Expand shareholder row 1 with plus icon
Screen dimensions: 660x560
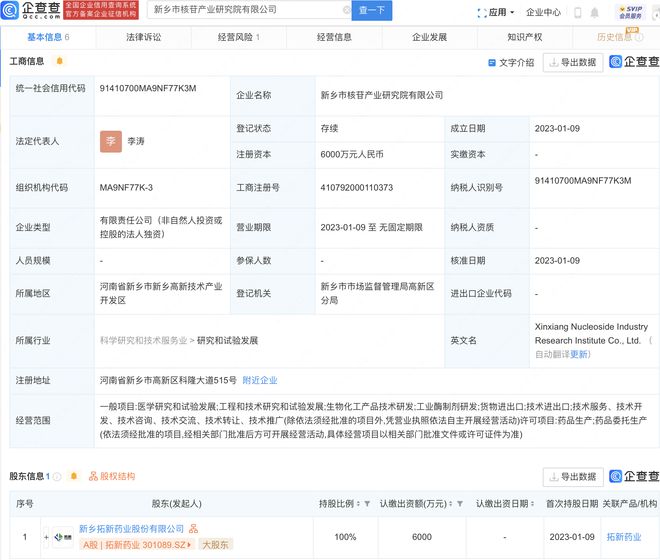tap(46, 537)
